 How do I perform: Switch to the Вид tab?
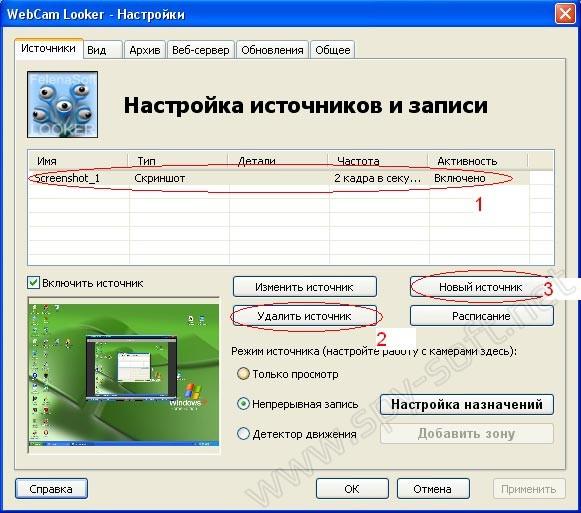tap(103, 50)
